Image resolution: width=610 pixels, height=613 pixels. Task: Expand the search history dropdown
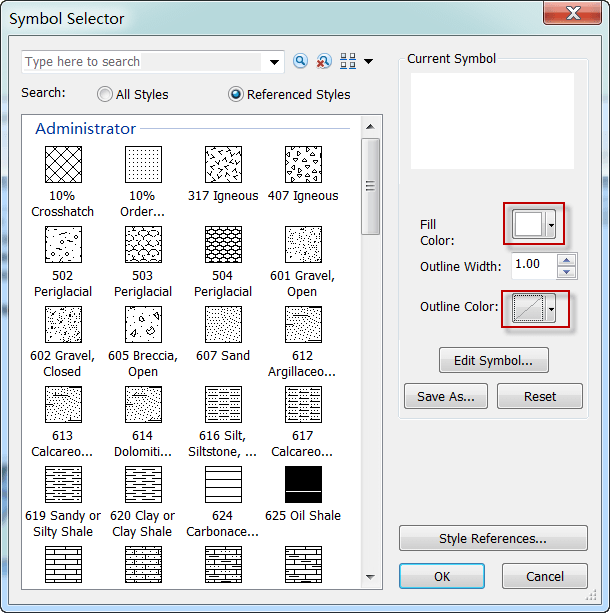point(274,62)
